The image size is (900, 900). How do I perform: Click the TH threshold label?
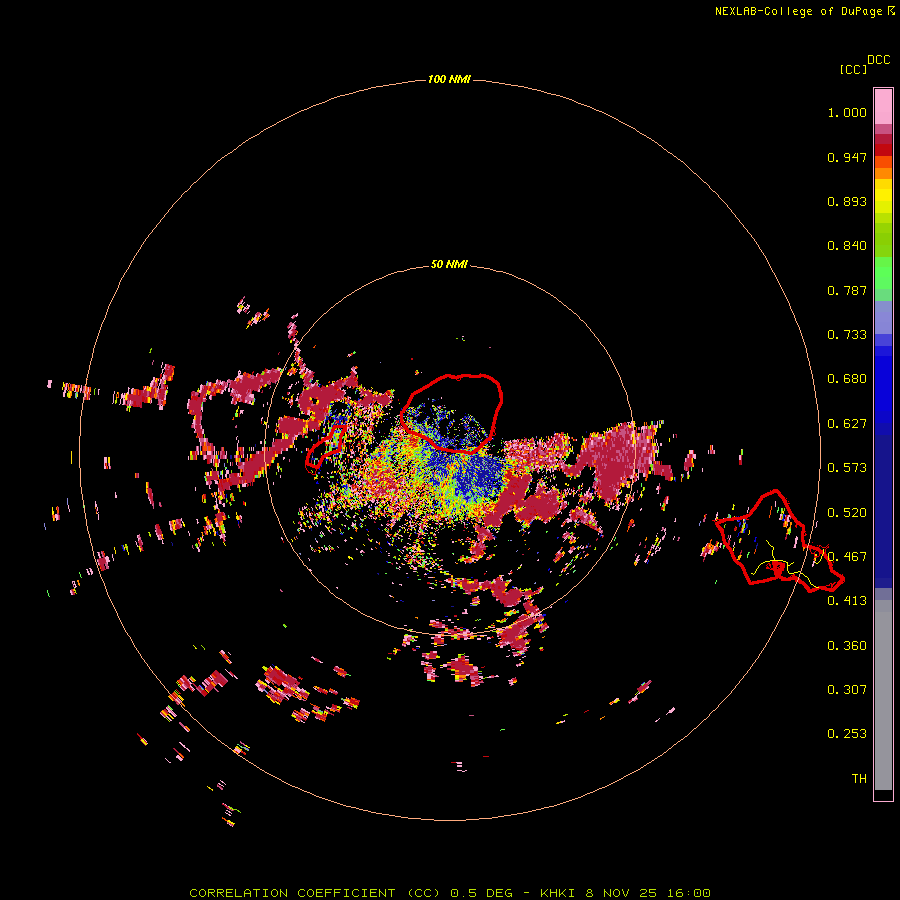[859, 779]
